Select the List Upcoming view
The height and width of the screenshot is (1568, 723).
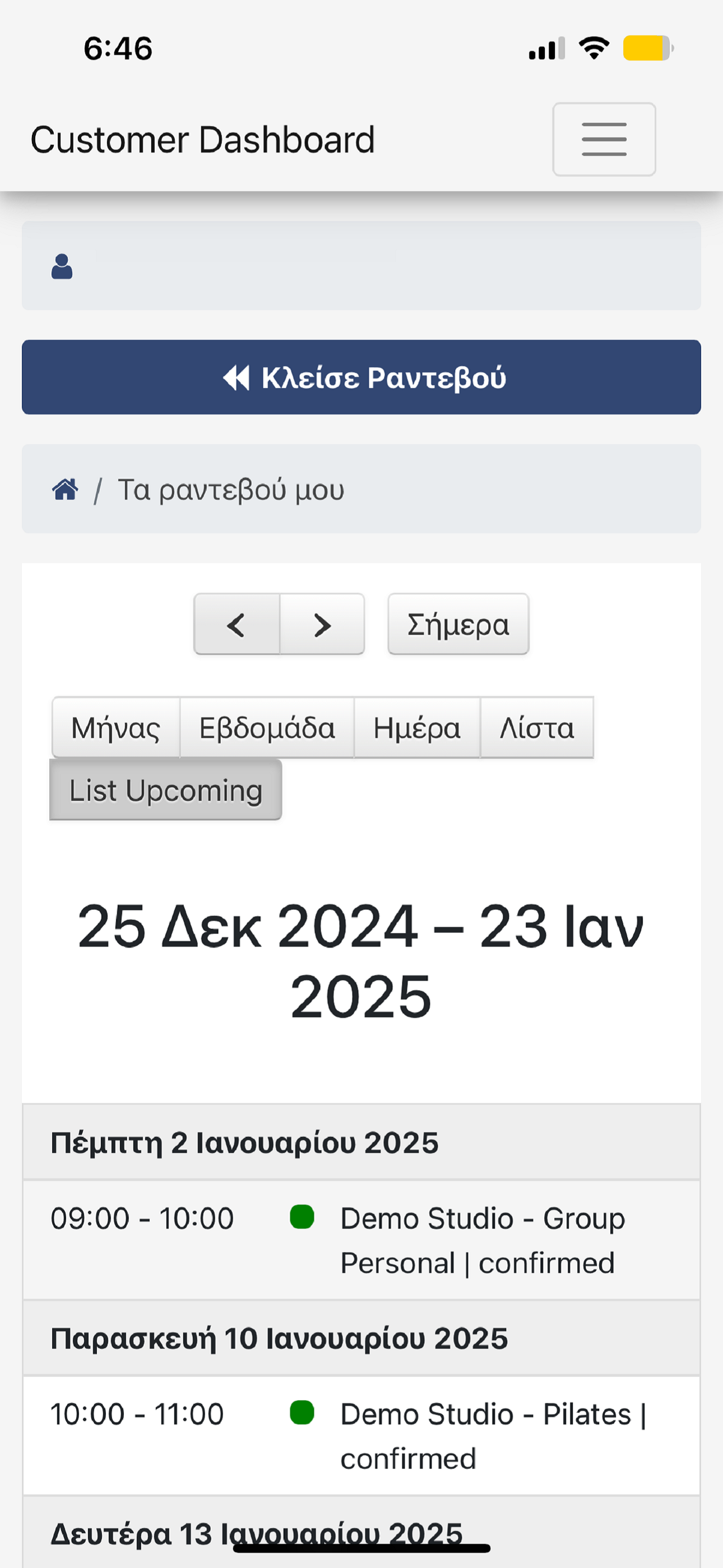(165, 790)
